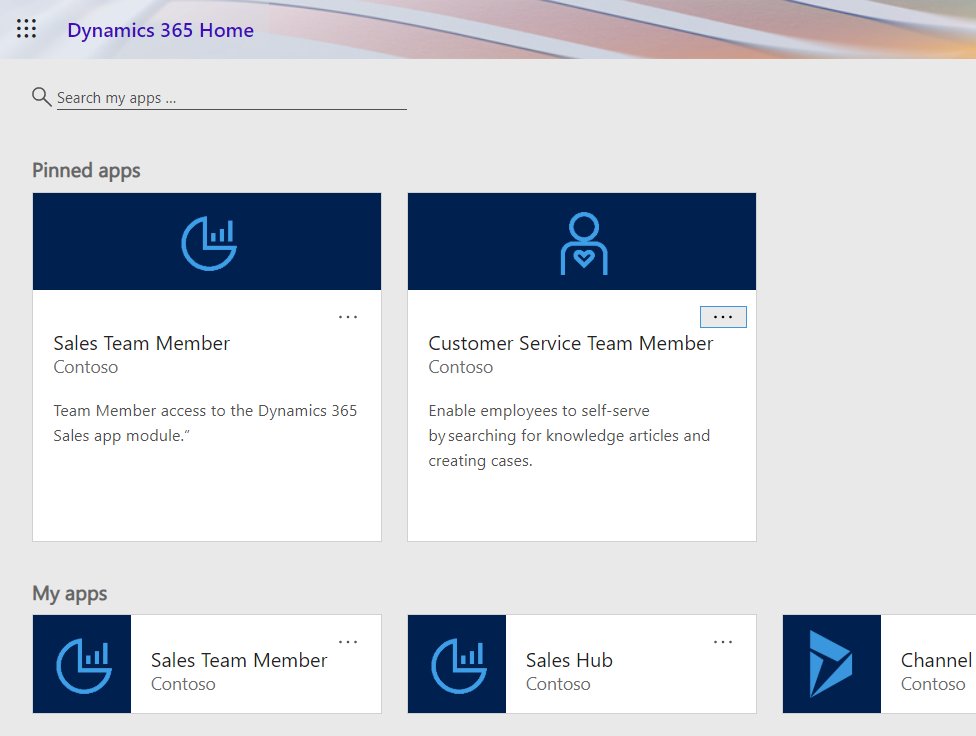976x736 pixels.
Task: Click the Sales Team Member icon under My apps
Action: point(81,663)
